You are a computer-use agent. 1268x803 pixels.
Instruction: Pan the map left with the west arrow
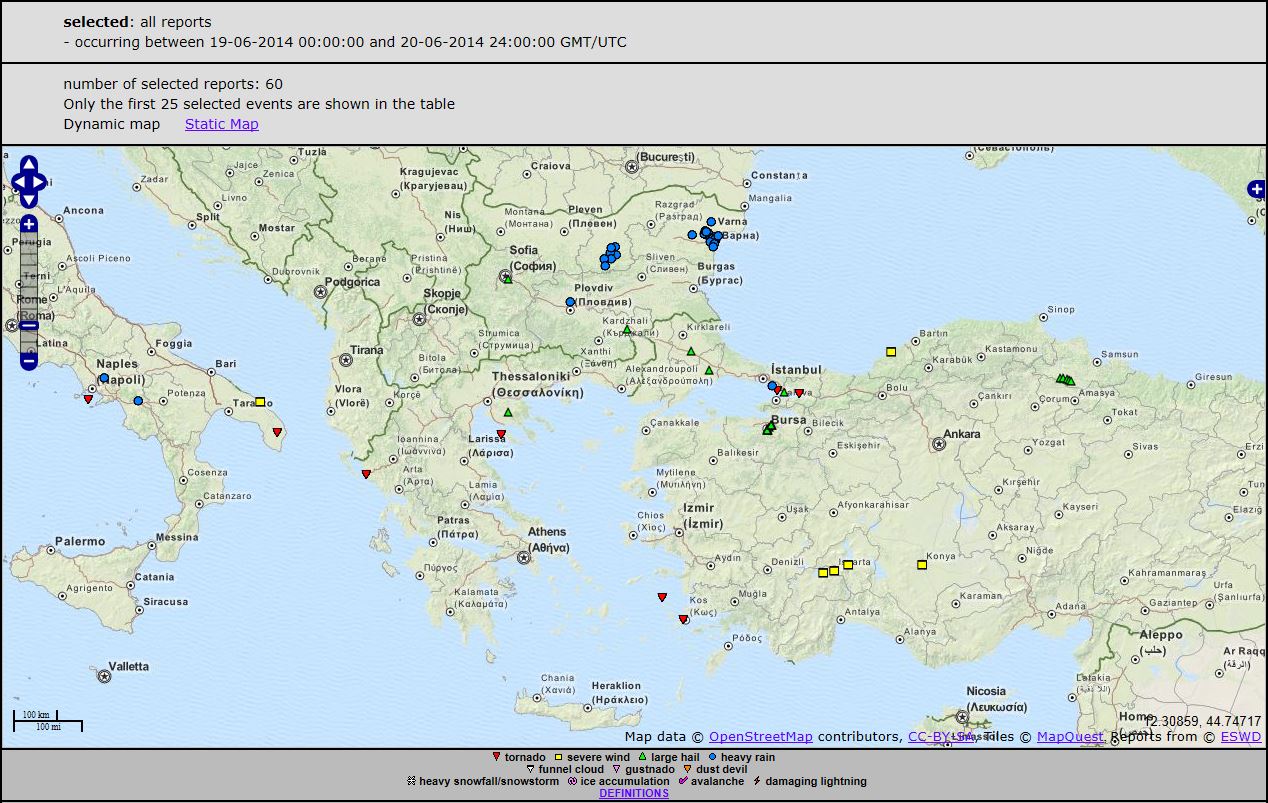pos(17,183)
